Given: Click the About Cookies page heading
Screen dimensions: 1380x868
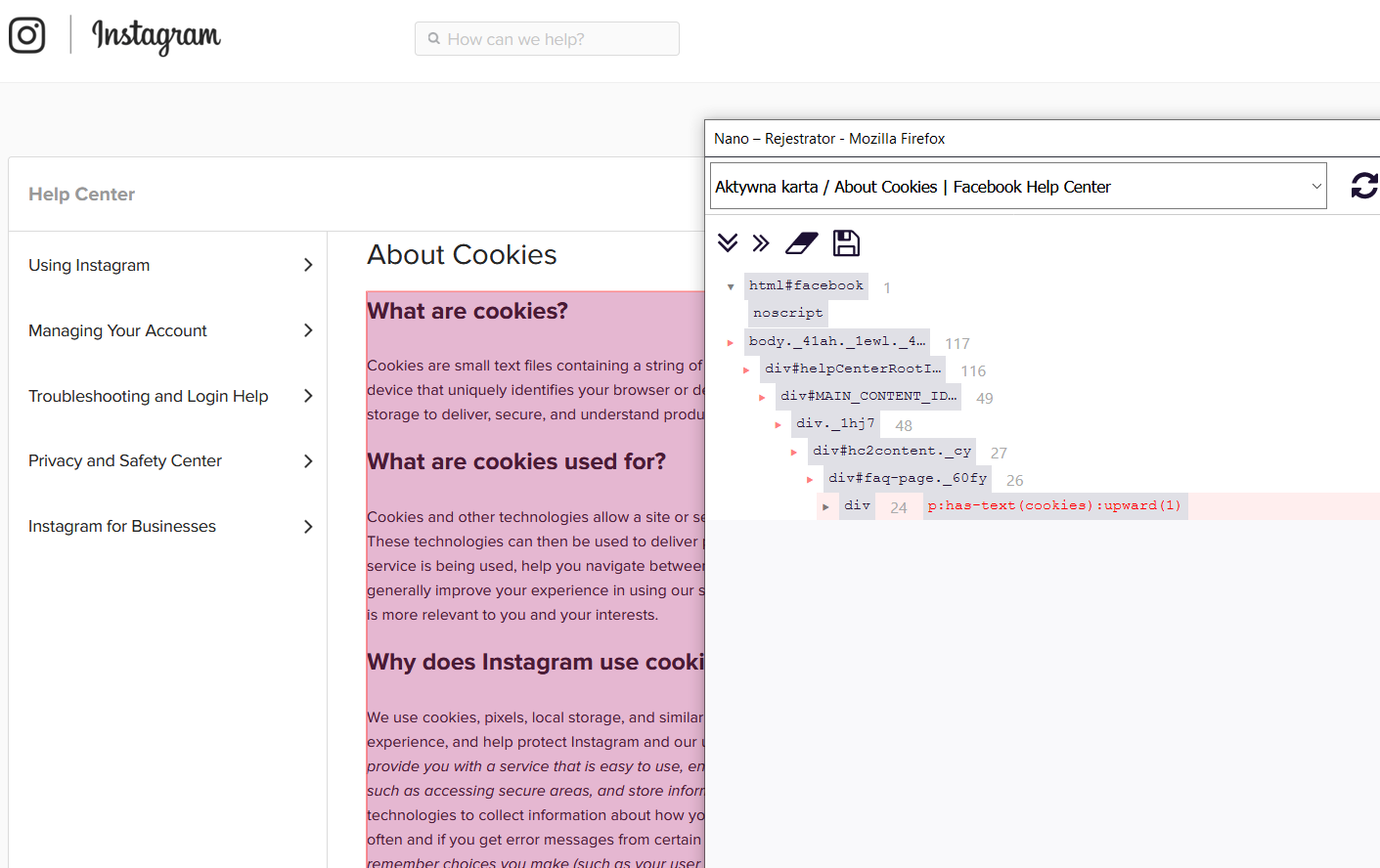Looking at the screenshot, I should pos(462,255).
